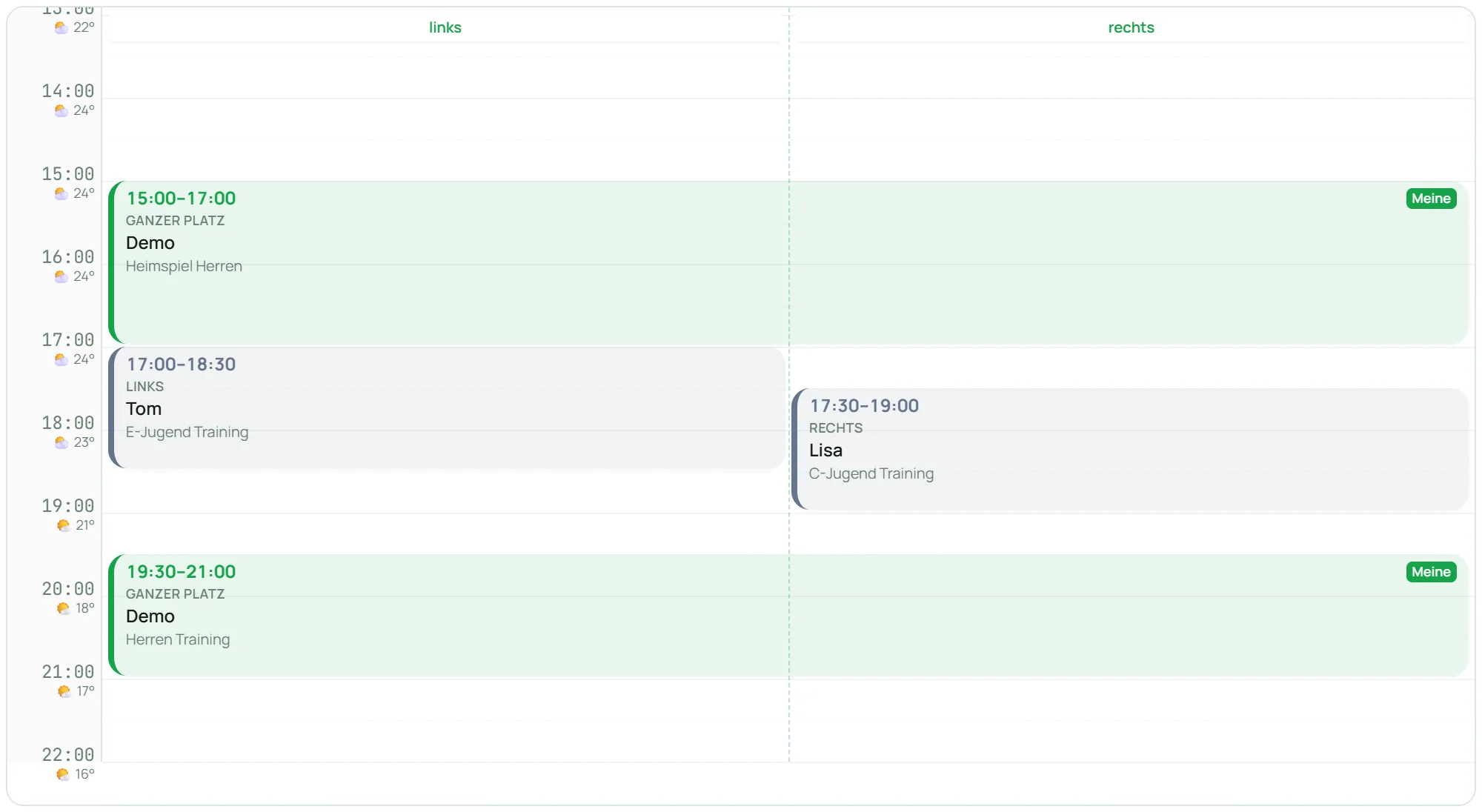
Task: Click the 19:00 time label in the time axis
Action: [x=68, y=506]
